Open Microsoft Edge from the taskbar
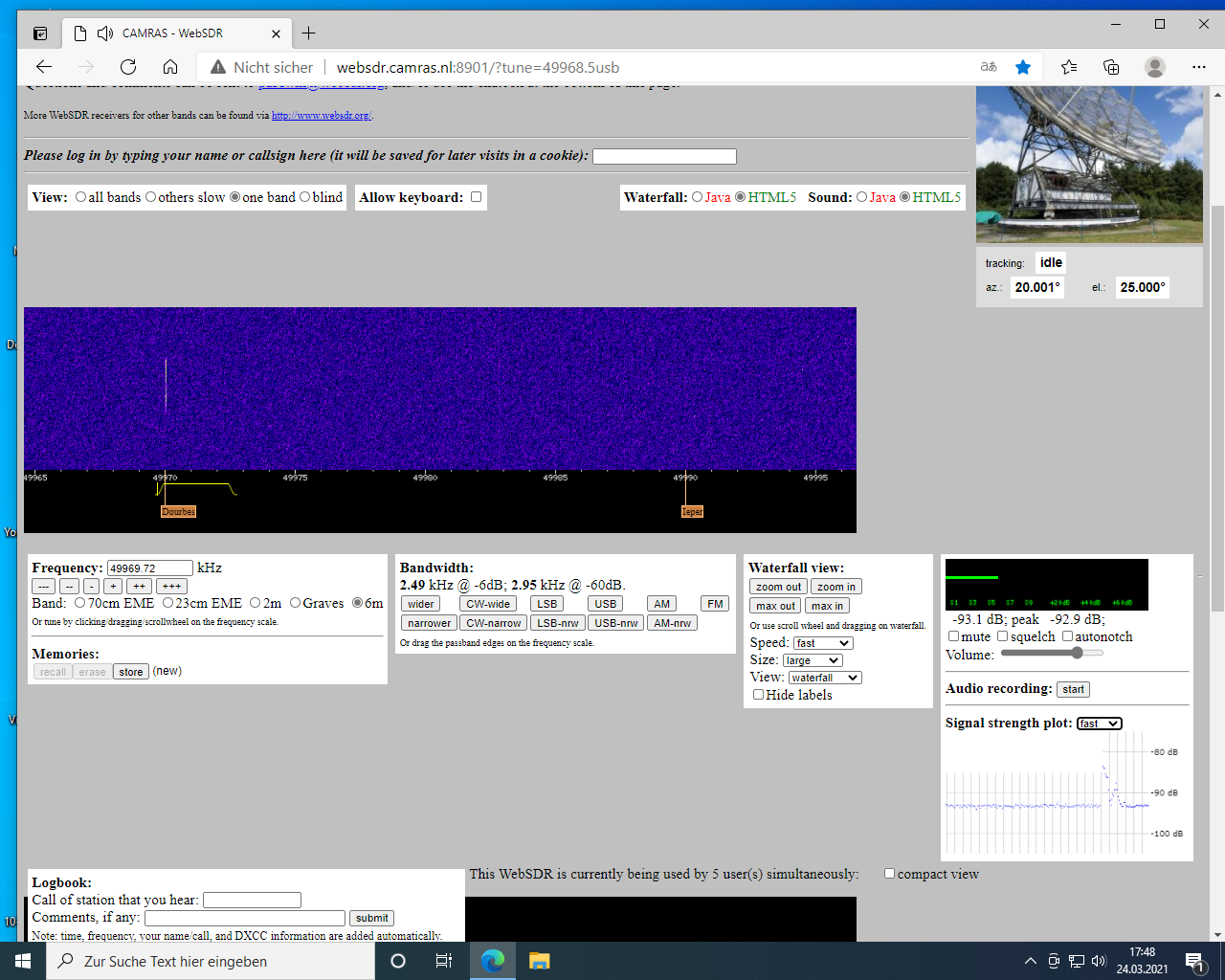The image size is (1225, 980). point(493,961)
